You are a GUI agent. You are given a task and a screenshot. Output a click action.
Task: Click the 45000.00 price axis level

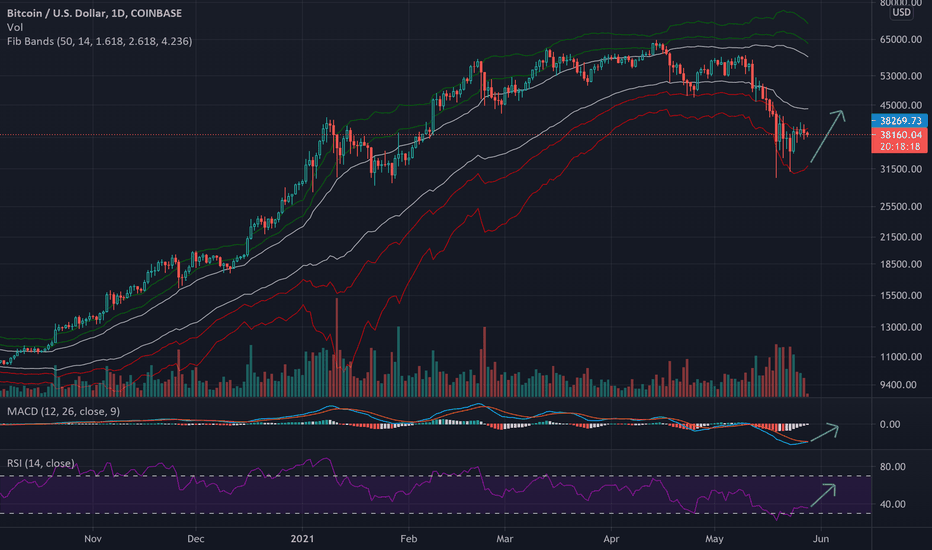(901, 105)
